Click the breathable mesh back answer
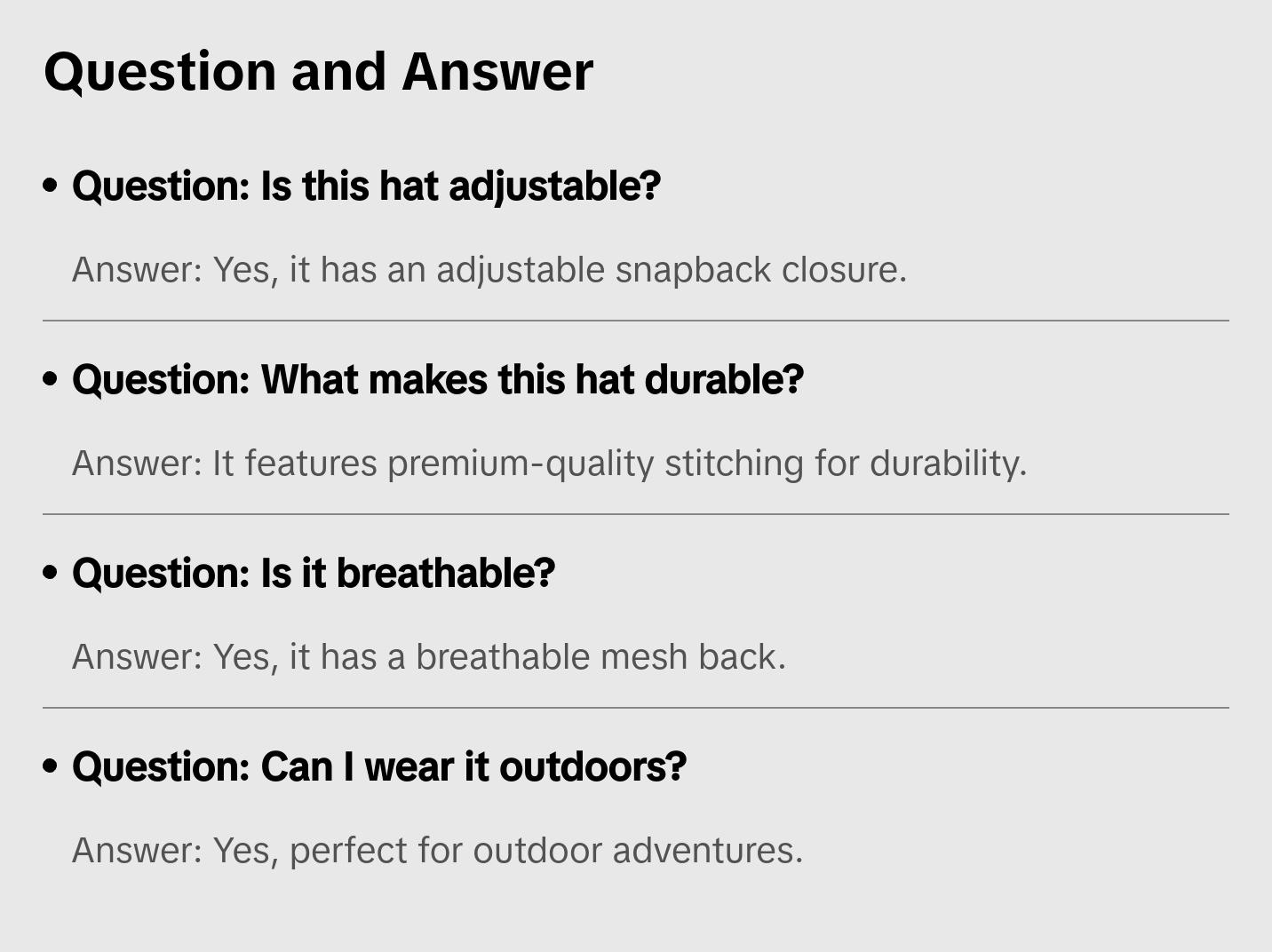1272x952 pixels. coord(428,657)
